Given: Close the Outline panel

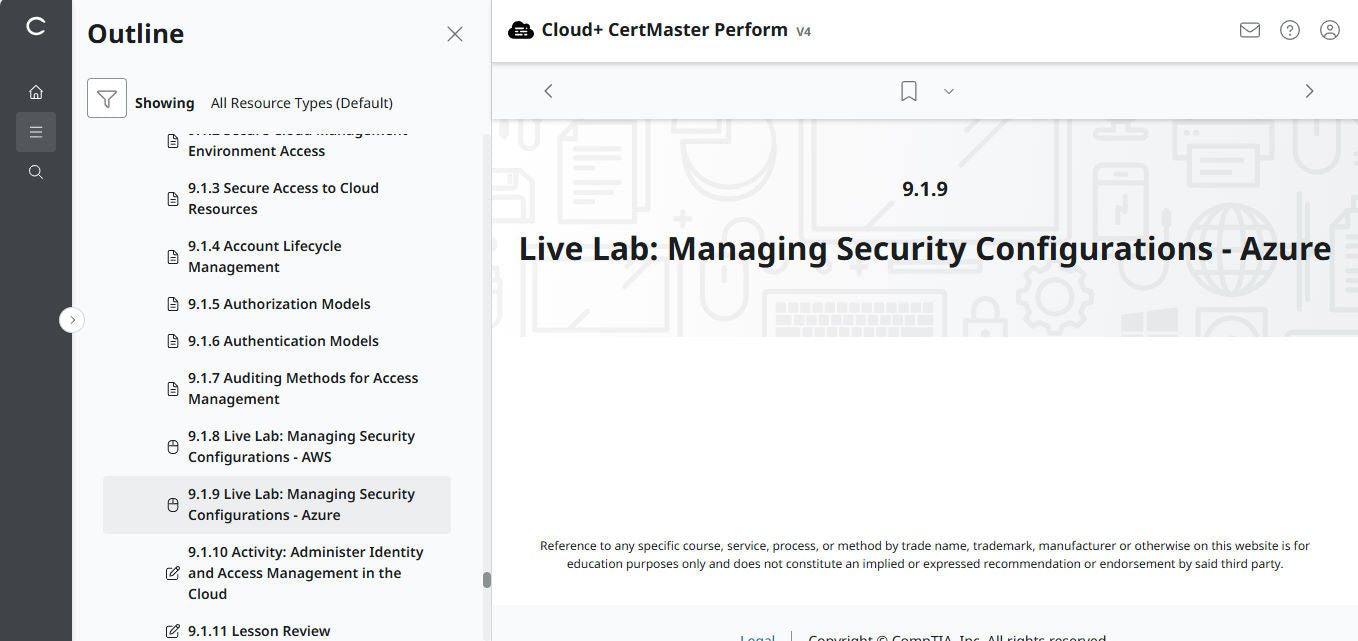Looking at the screenshot, I should click(x=455, y=33).
